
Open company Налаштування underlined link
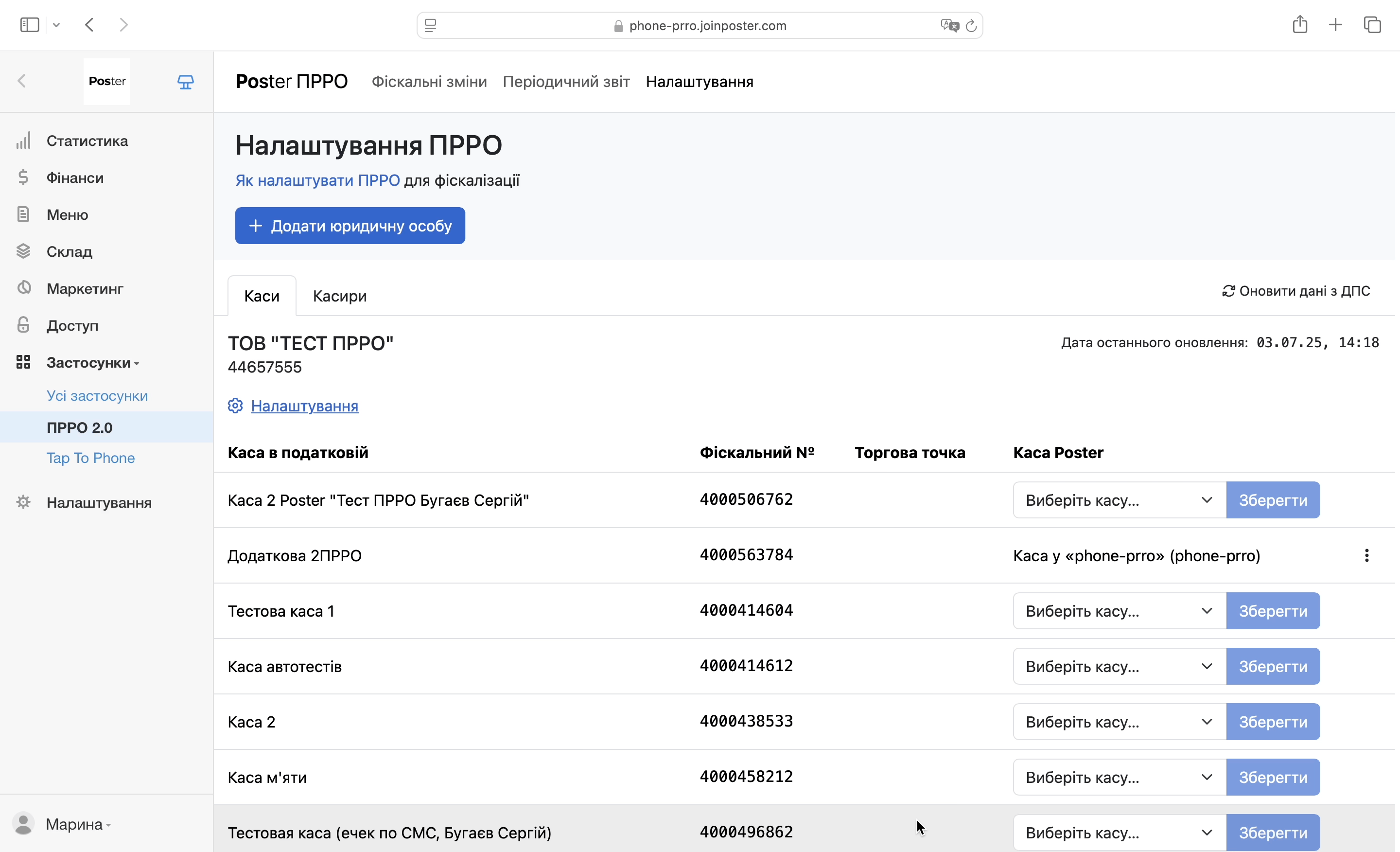pyautogui.click(x=304, y=406)
